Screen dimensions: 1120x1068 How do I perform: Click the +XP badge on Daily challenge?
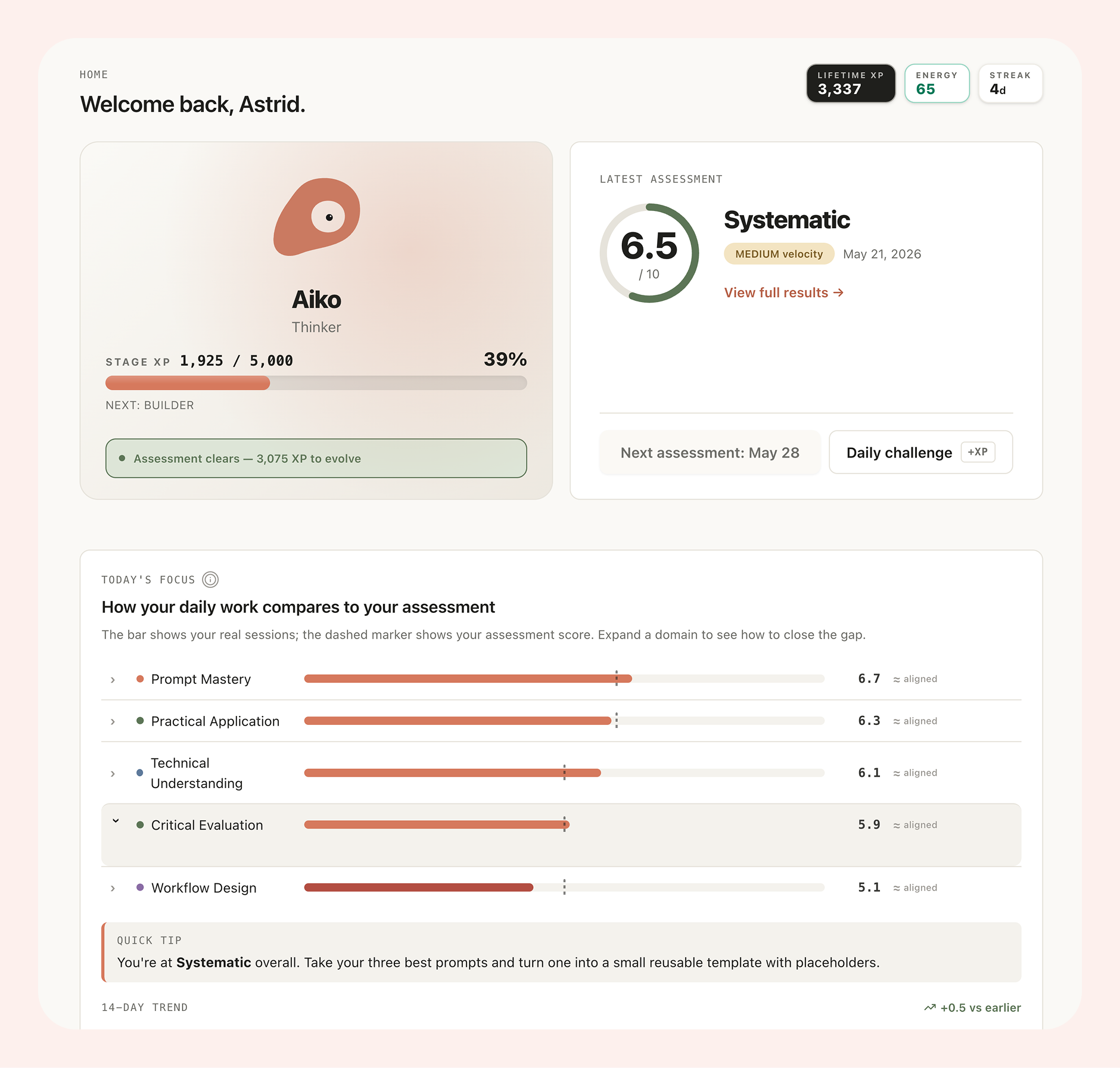[978, 452]
